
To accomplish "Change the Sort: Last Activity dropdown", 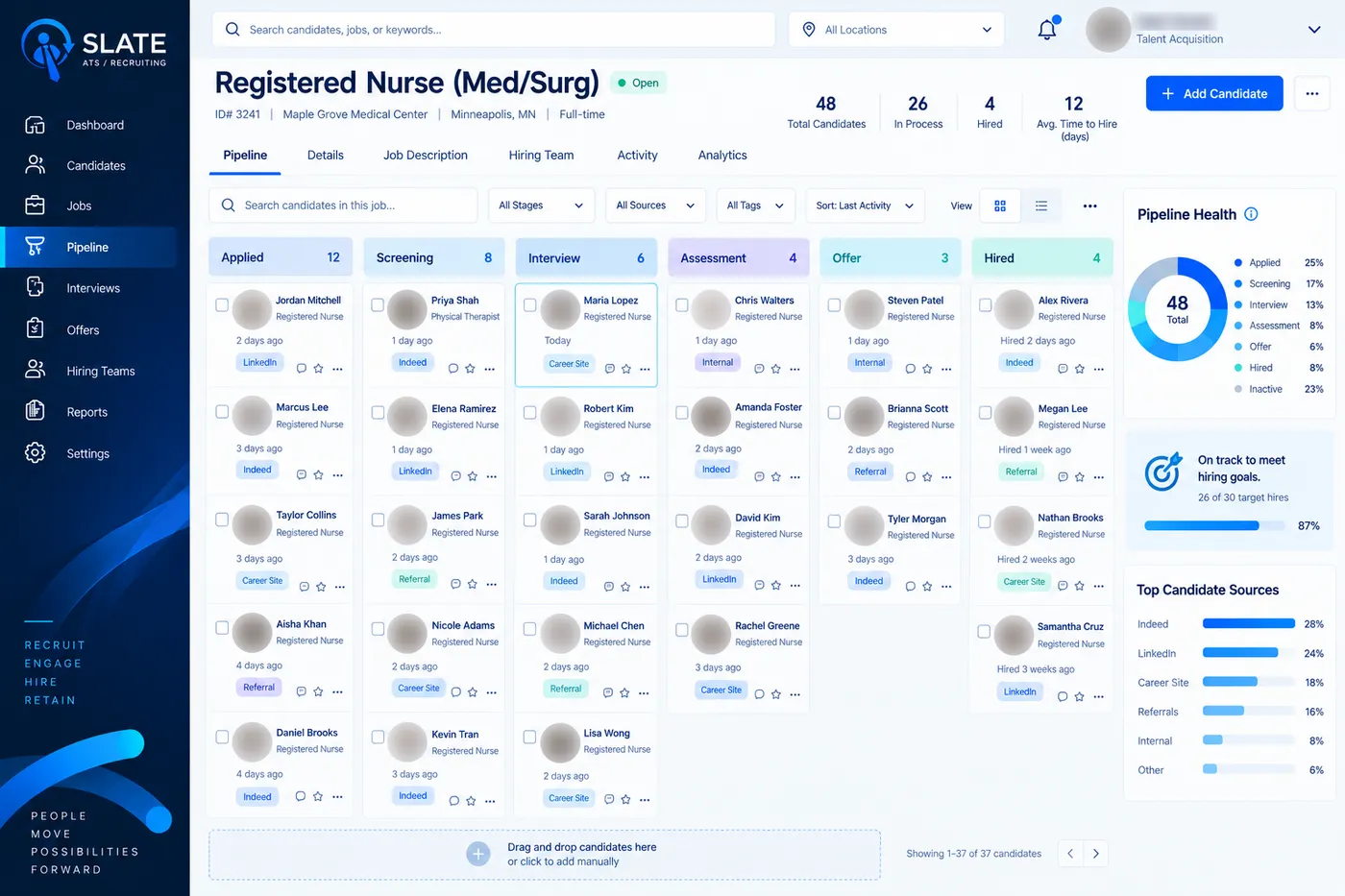I will click(865, 206).
